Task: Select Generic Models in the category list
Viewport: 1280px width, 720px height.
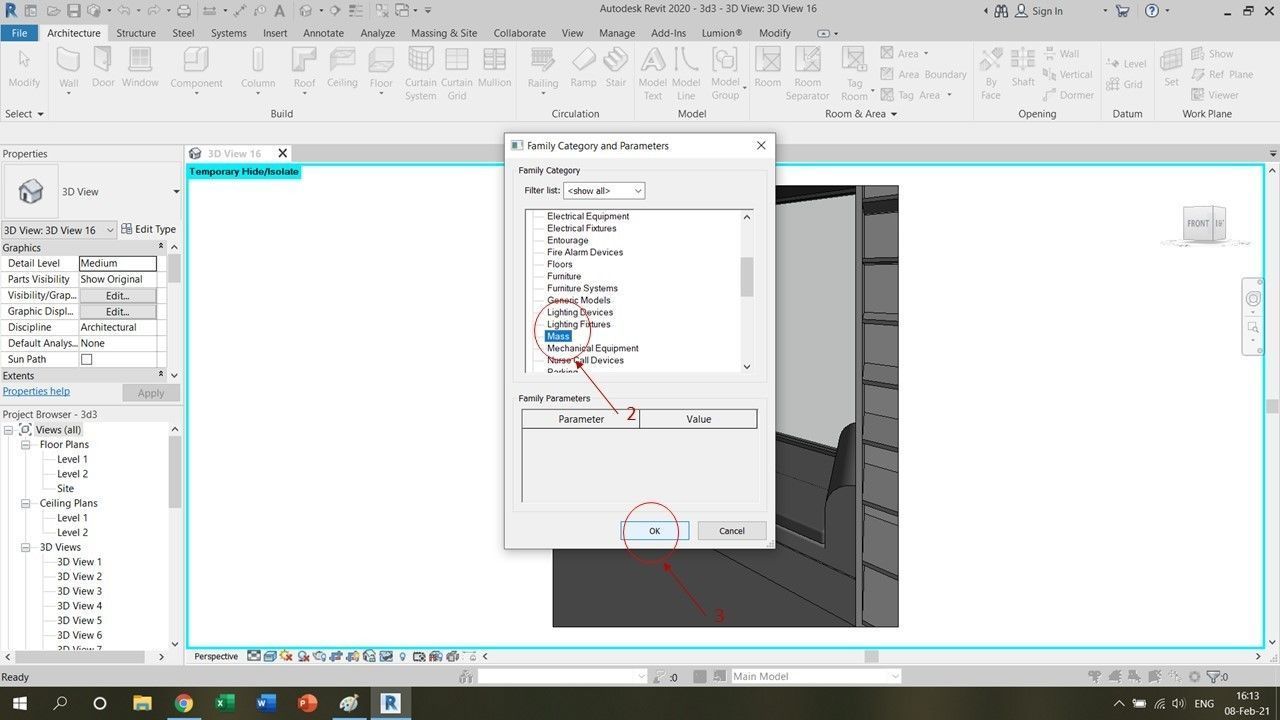Action: click(x=579, y=300)
